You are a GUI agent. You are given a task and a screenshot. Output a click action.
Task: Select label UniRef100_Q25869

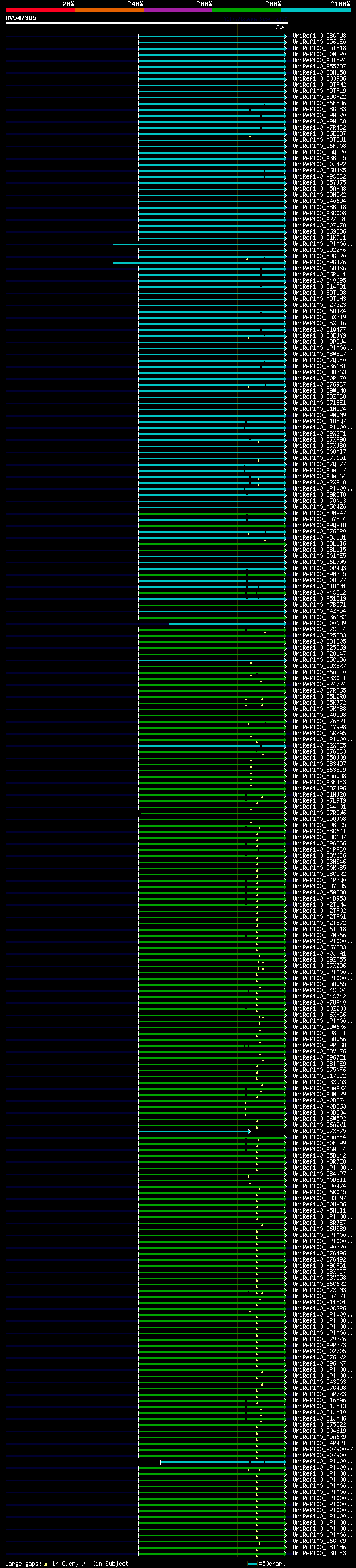[319, 647]
